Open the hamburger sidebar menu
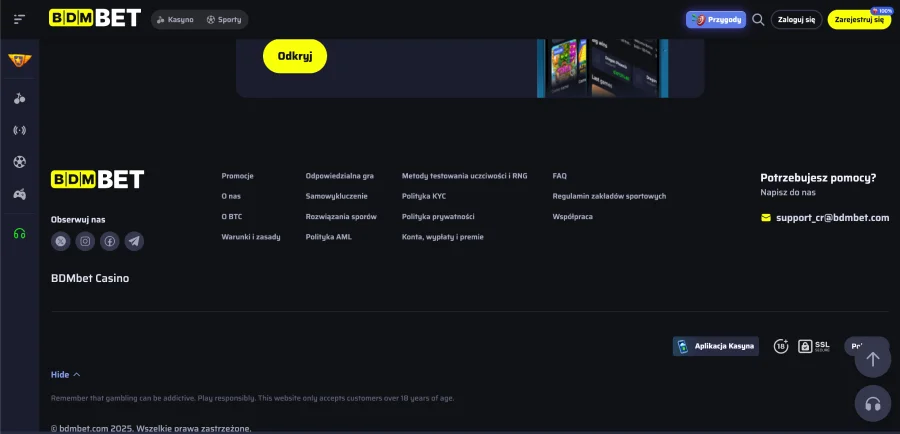 point(20,20)
